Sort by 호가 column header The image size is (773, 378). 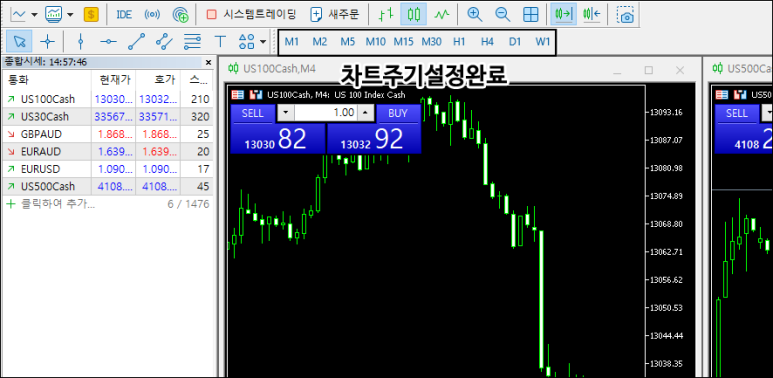pyautogui.click(x=158, y=80)
